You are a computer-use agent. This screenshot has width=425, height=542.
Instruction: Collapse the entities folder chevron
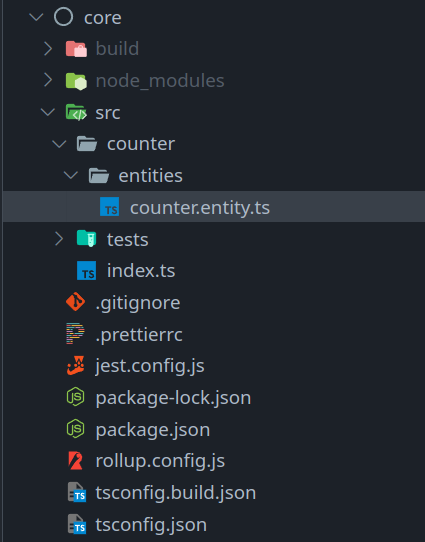(x=71, y=175)
